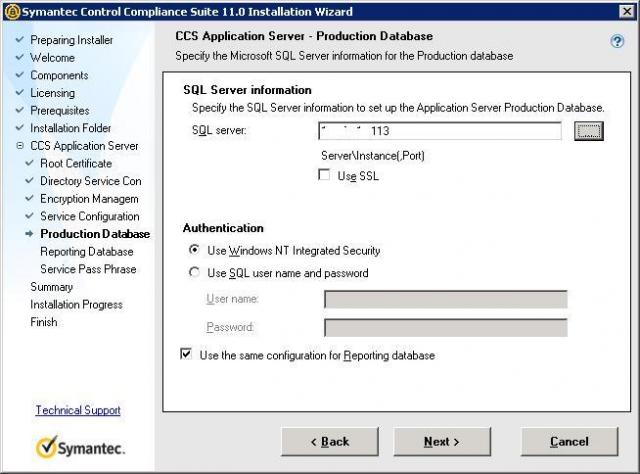
Task: Click the Symantec logo
Action: click(x=80, y=447)
